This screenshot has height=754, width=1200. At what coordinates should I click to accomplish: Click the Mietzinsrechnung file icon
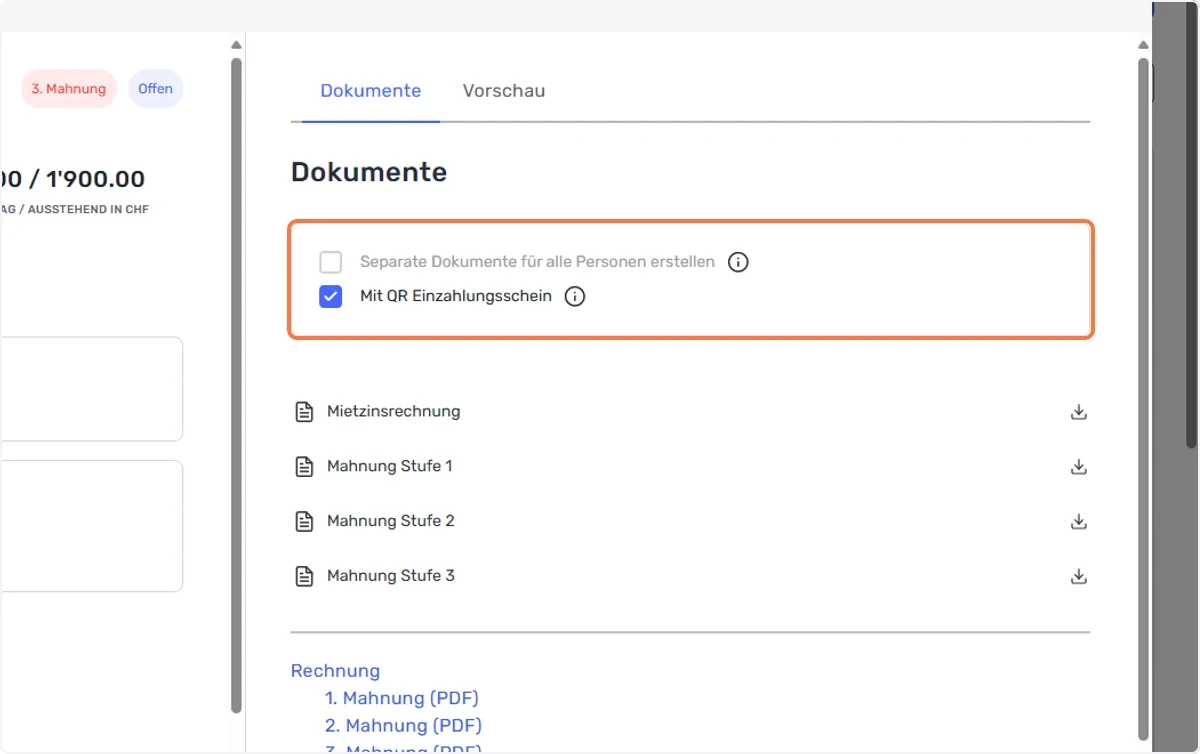click(x=304, y=412)
